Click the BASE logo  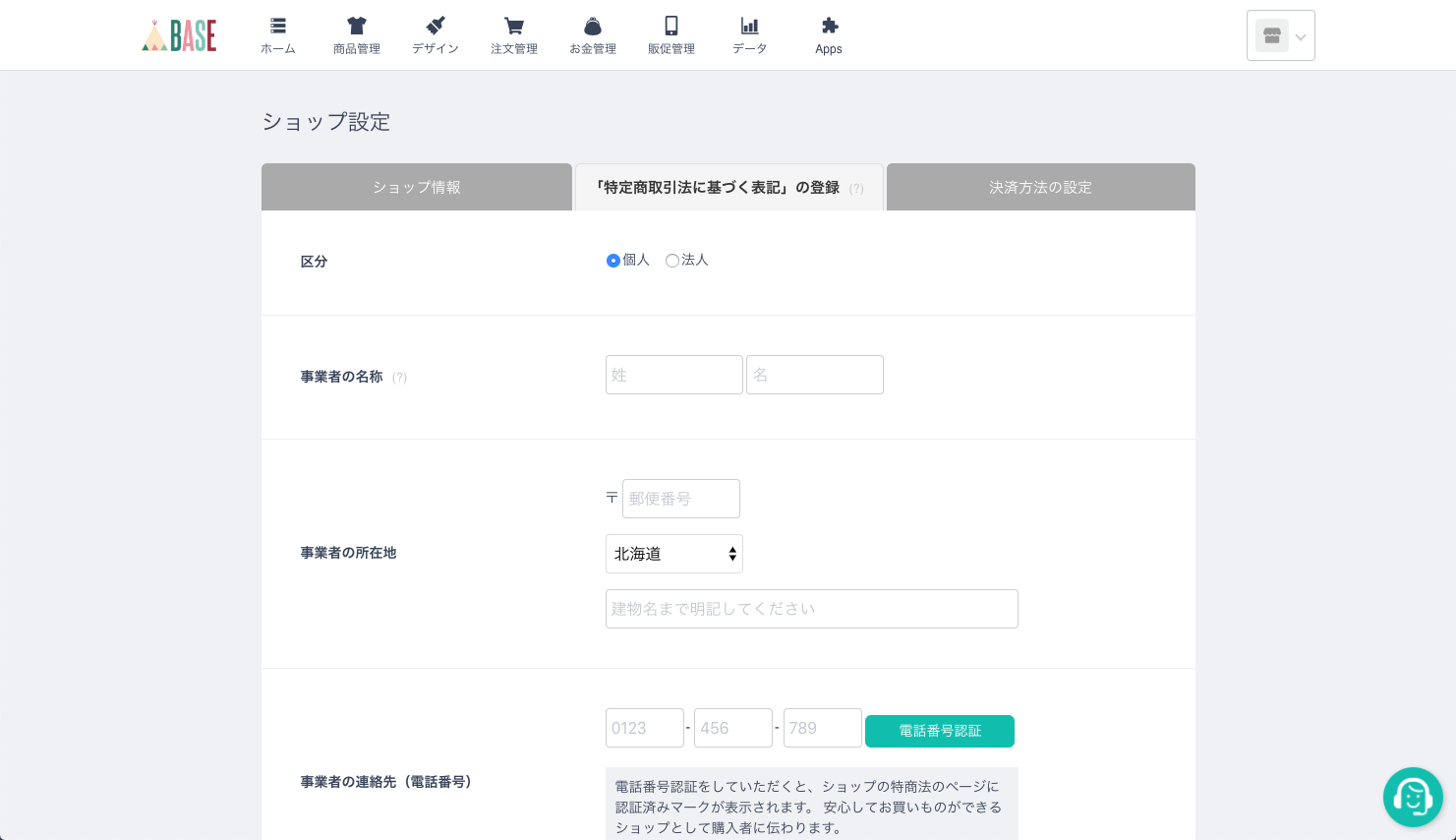point(179,35)
